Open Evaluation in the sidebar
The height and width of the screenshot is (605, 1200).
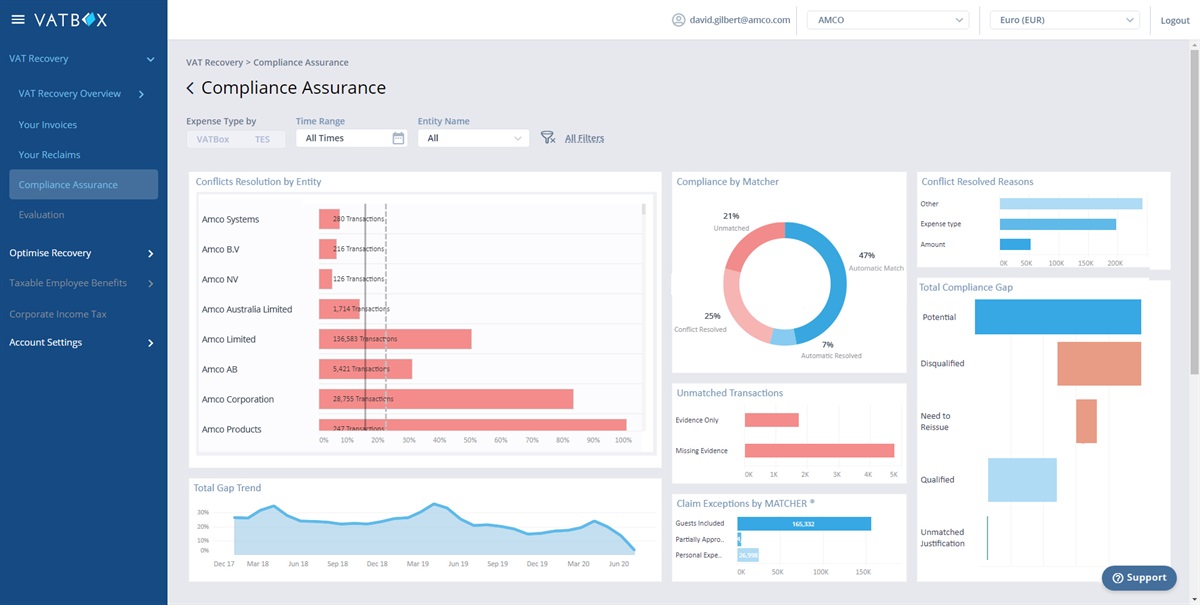tap(41, 215)
